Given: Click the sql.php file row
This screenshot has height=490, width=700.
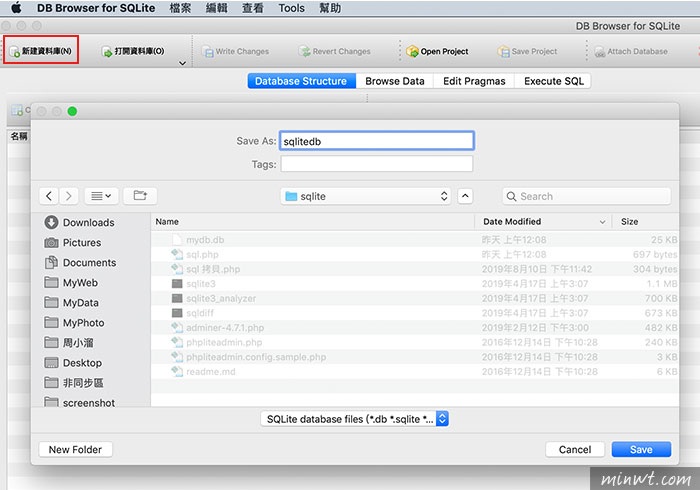Looking at the screenshot, I should (x=415, y=254).
